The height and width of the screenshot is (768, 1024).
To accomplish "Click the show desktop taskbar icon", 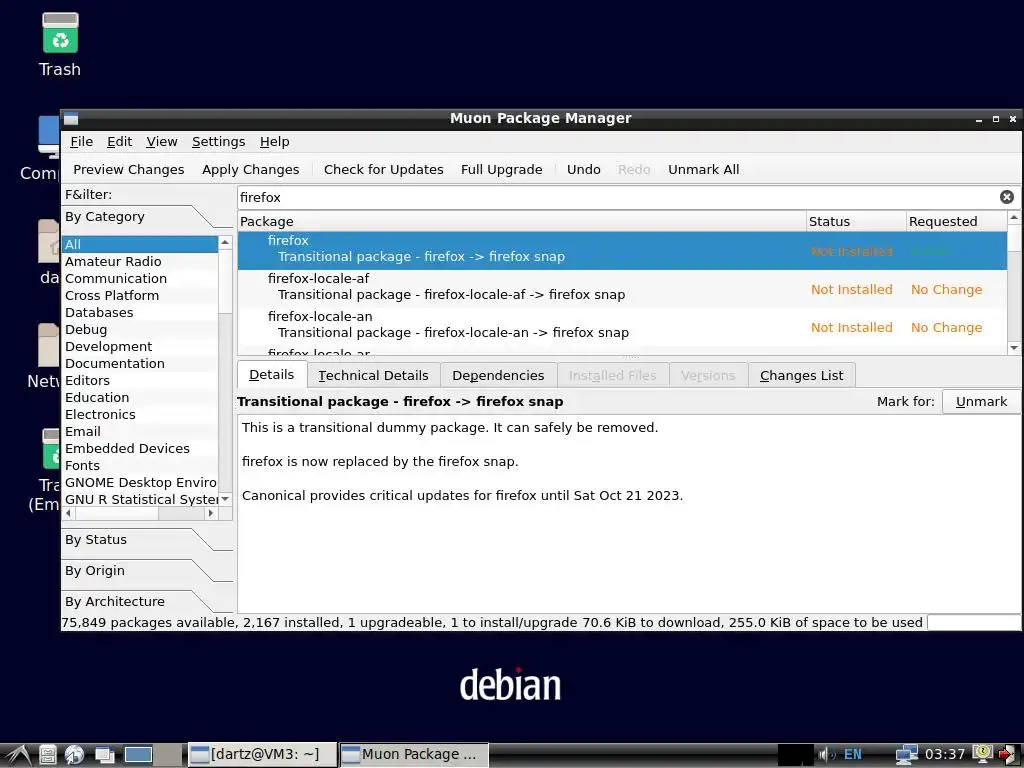I will coord(104,754).
